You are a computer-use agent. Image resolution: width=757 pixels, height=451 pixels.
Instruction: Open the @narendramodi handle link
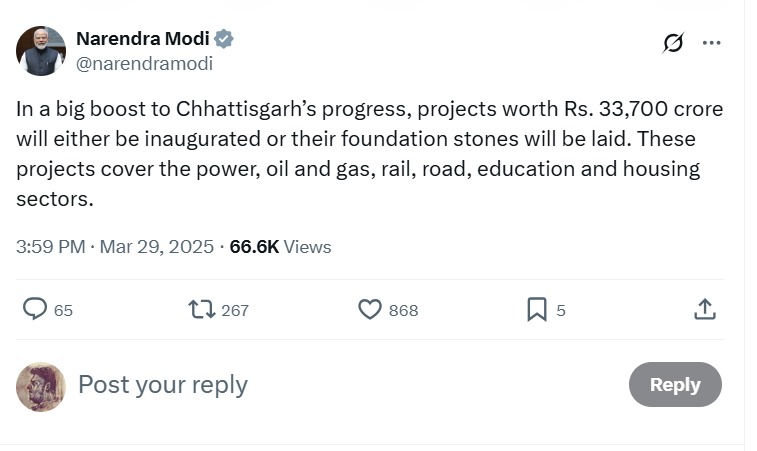(x=144, y=63)
